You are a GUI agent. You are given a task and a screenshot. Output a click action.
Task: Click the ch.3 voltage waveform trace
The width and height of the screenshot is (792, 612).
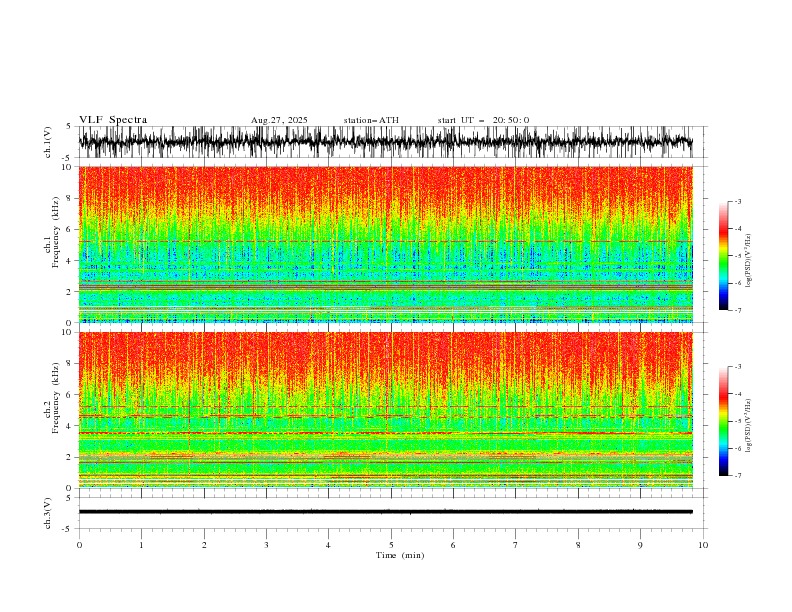click(385, 512)
